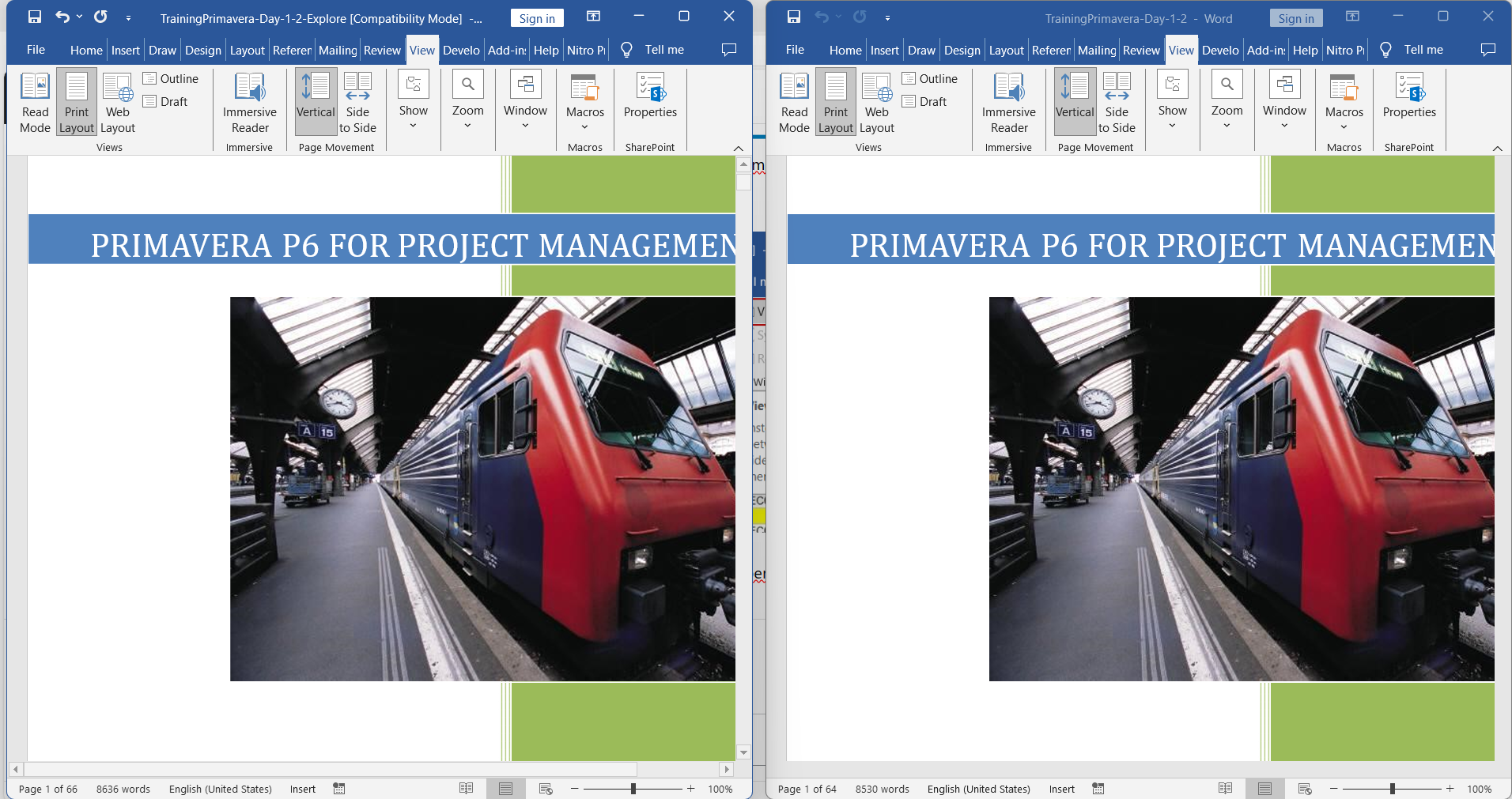Open Read Mode in left window
Image resolution: width=1512 pixels, height=799 pixels.
click(x=35, y=103)
